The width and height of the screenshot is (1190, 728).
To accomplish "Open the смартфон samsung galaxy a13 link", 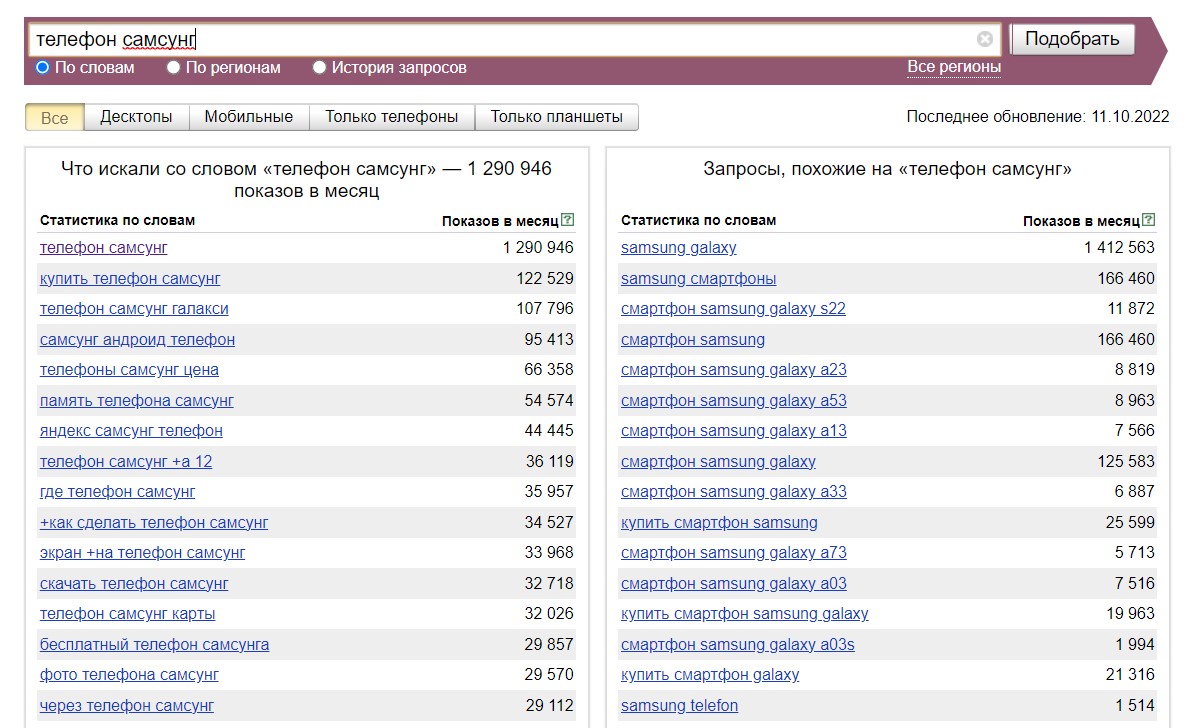I will click(x=734, y=430).
